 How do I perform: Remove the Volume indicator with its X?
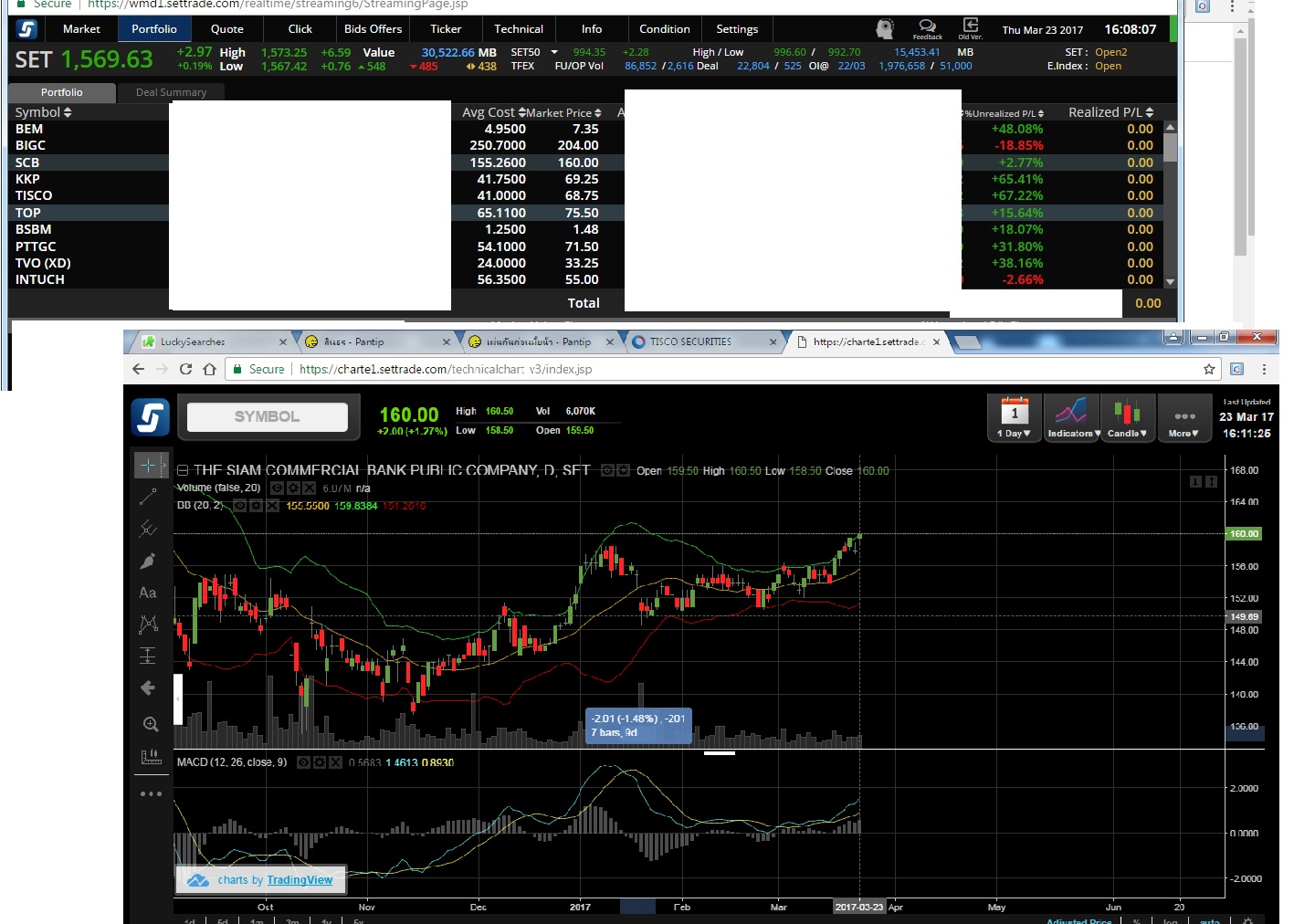(309, 488)
